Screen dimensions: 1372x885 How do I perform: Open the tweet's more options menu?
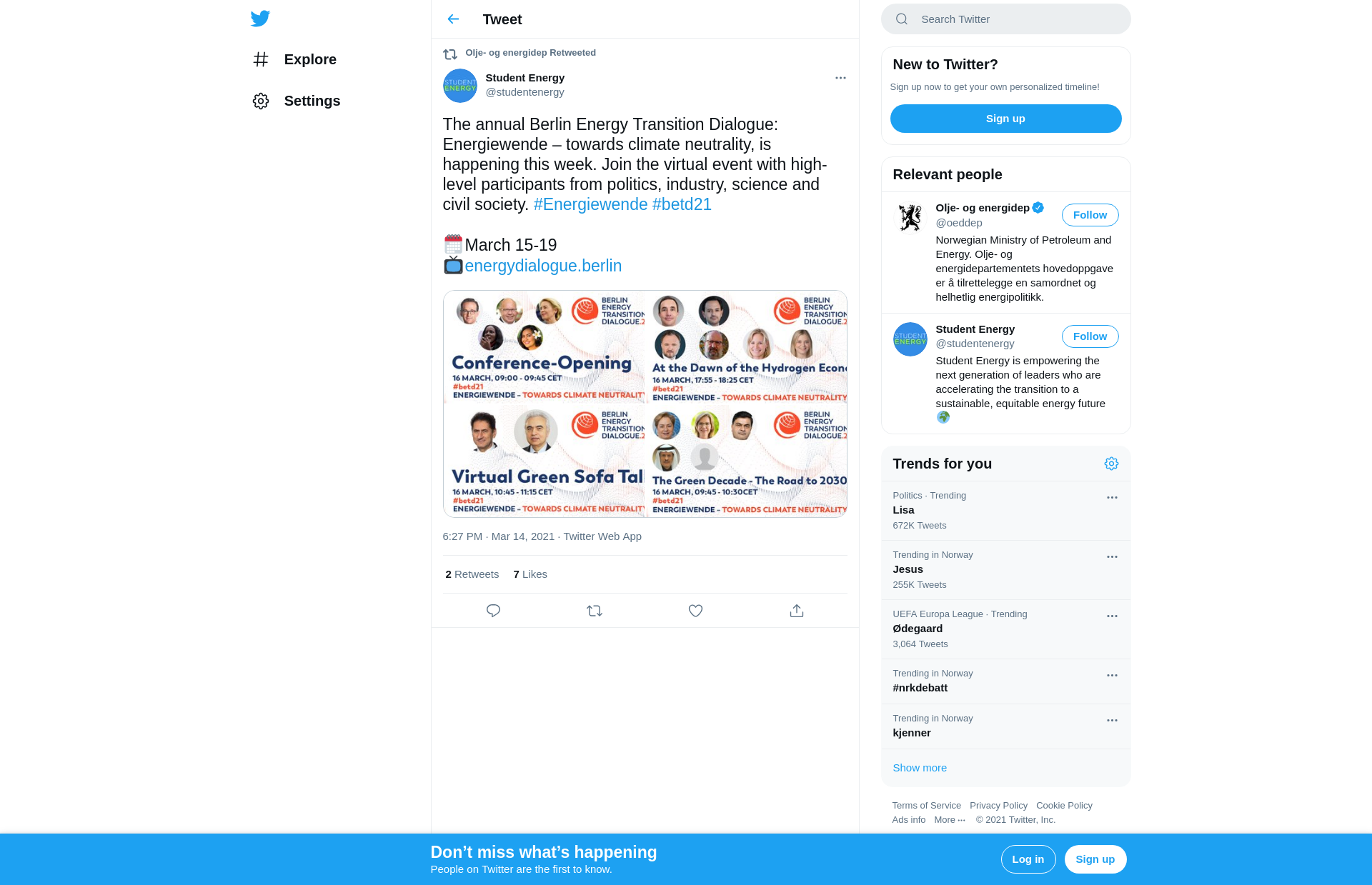tap(840, 78)
